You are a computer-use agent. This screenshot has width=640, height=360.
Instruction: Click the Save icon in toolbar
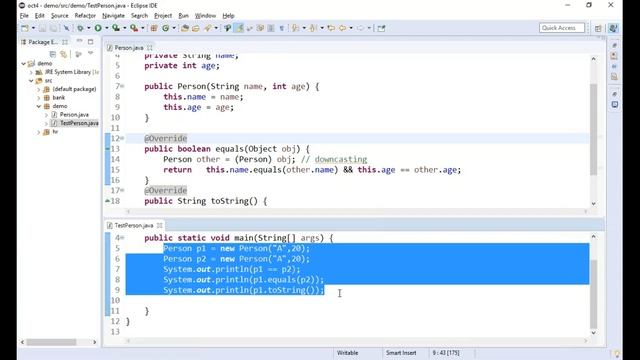point(42,28)
